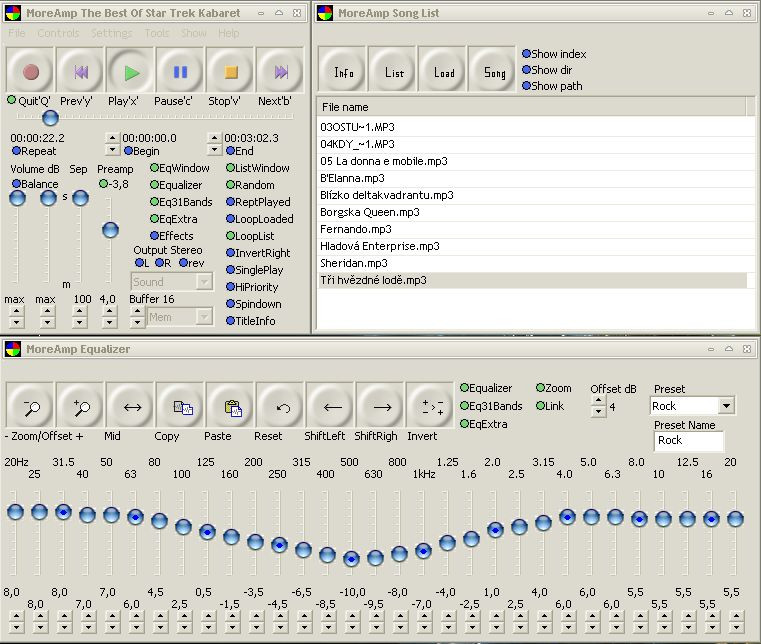Click the Preset Name field containing Rock
This screenshot has height=644, width=761.
689,441
